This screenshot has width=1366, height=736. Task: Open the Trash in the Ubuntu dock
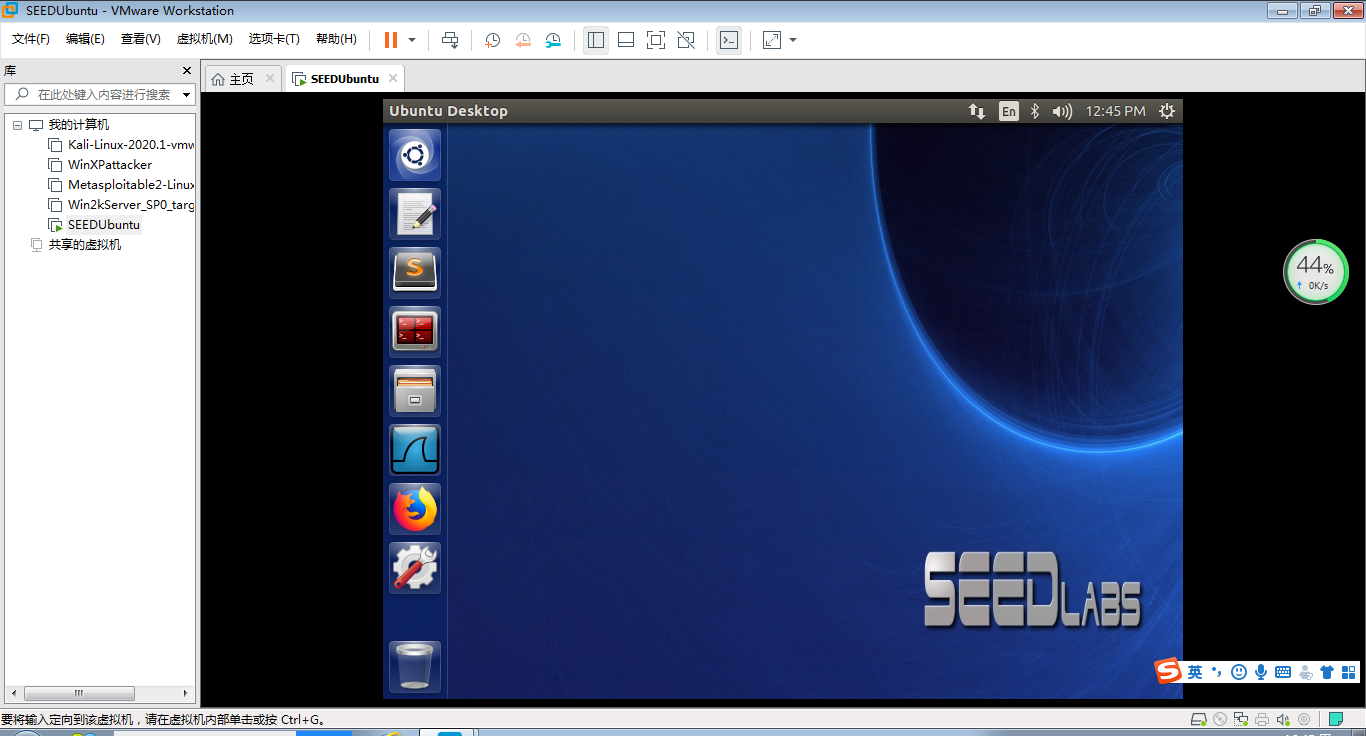[414, 666]
